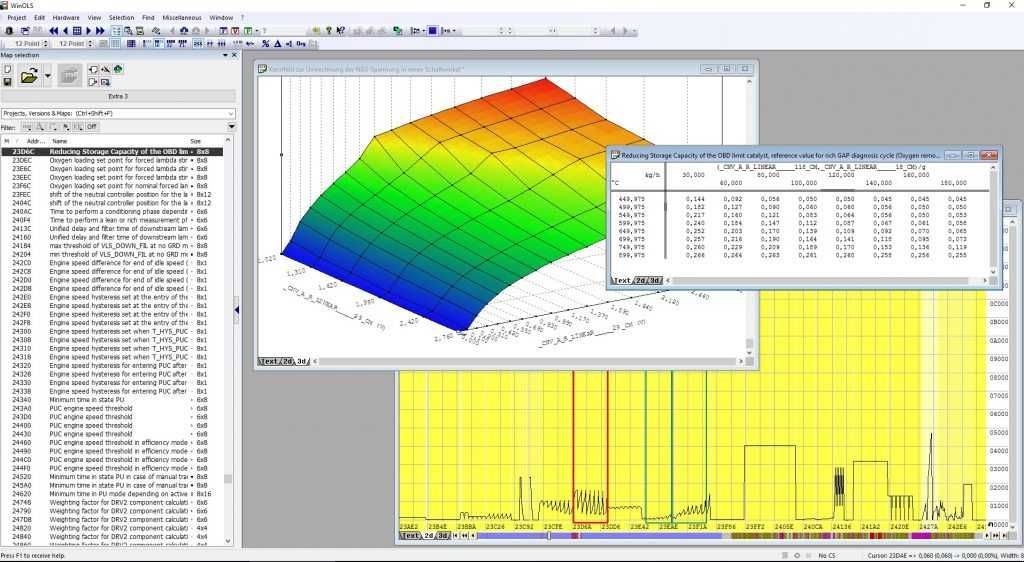Open project with yellow folder icon
The height and width of the screenshot is (562, 1024).
tap(29, 76)
